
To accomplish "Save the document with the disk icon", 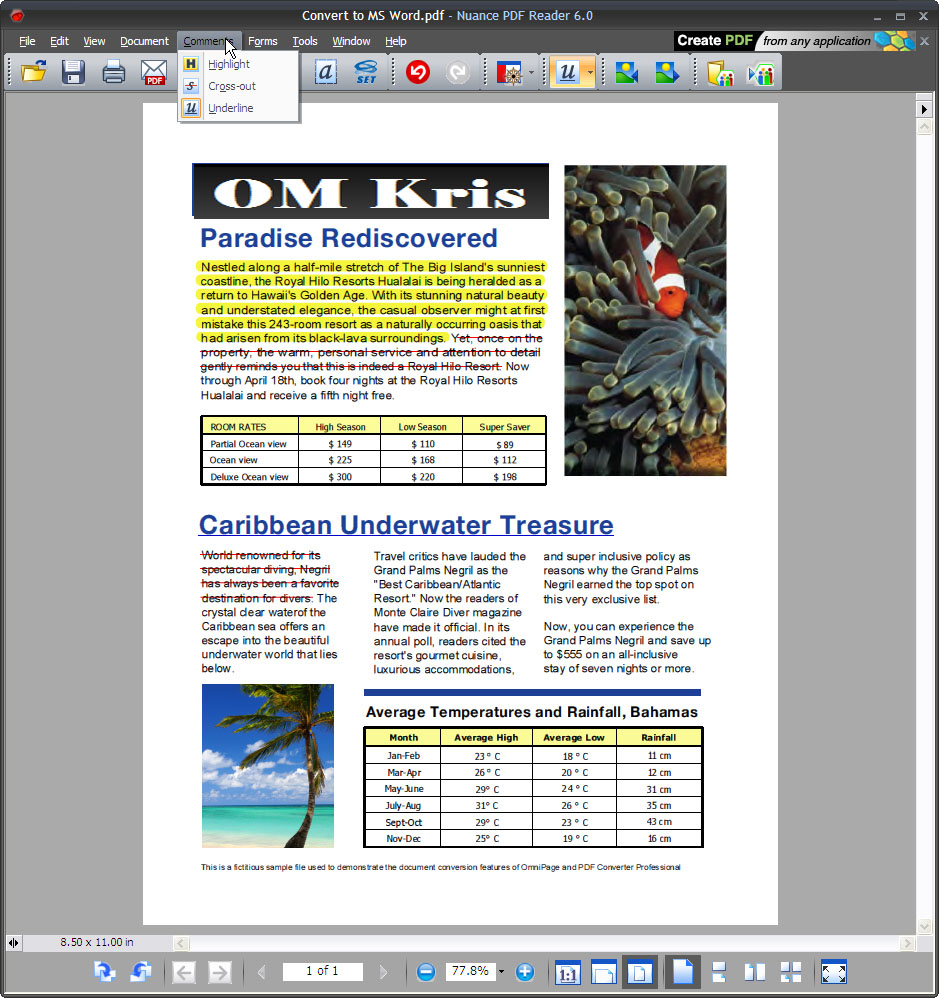I will pyautogui.click(x=73, y=72).
